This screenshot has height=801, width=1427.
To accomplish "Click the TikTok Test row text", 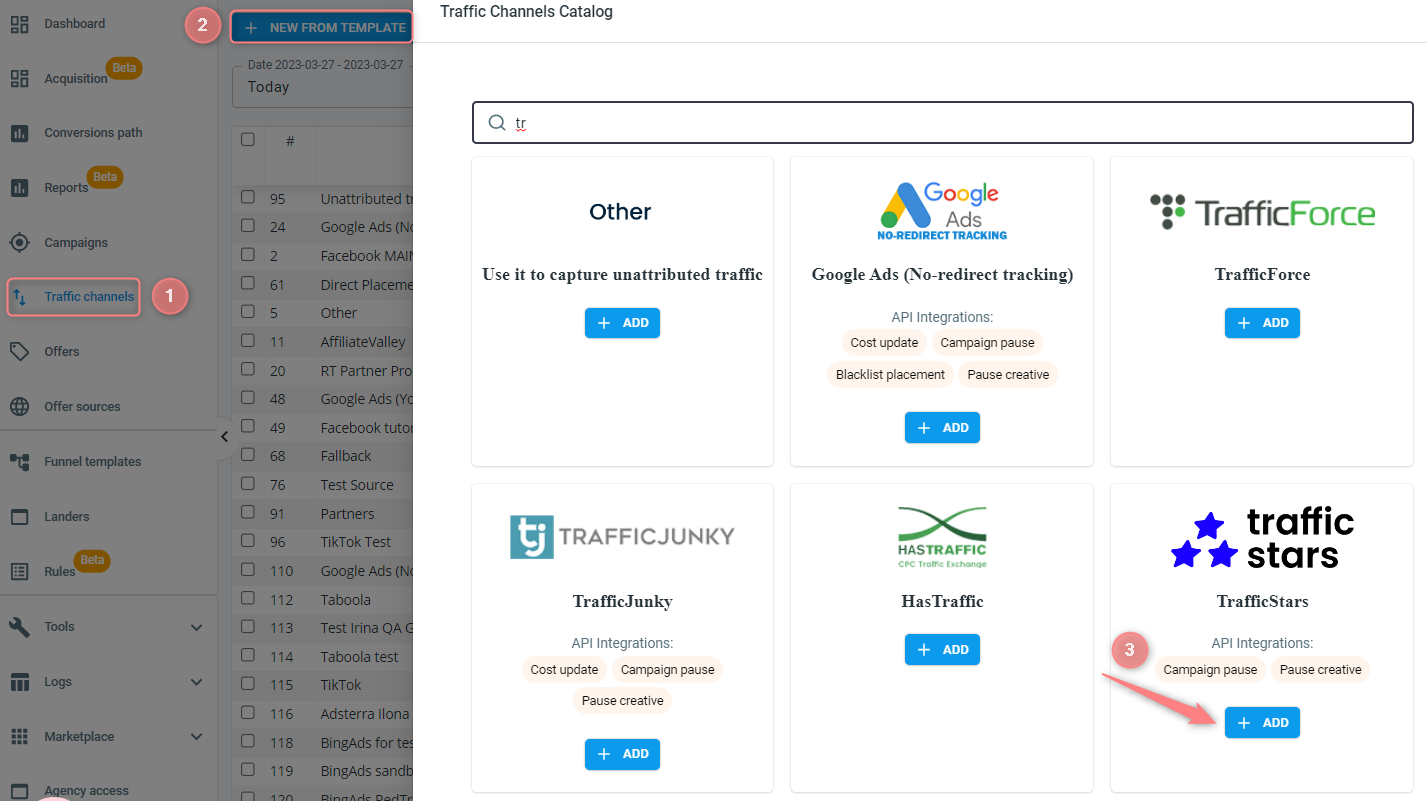I will (356, 542).
